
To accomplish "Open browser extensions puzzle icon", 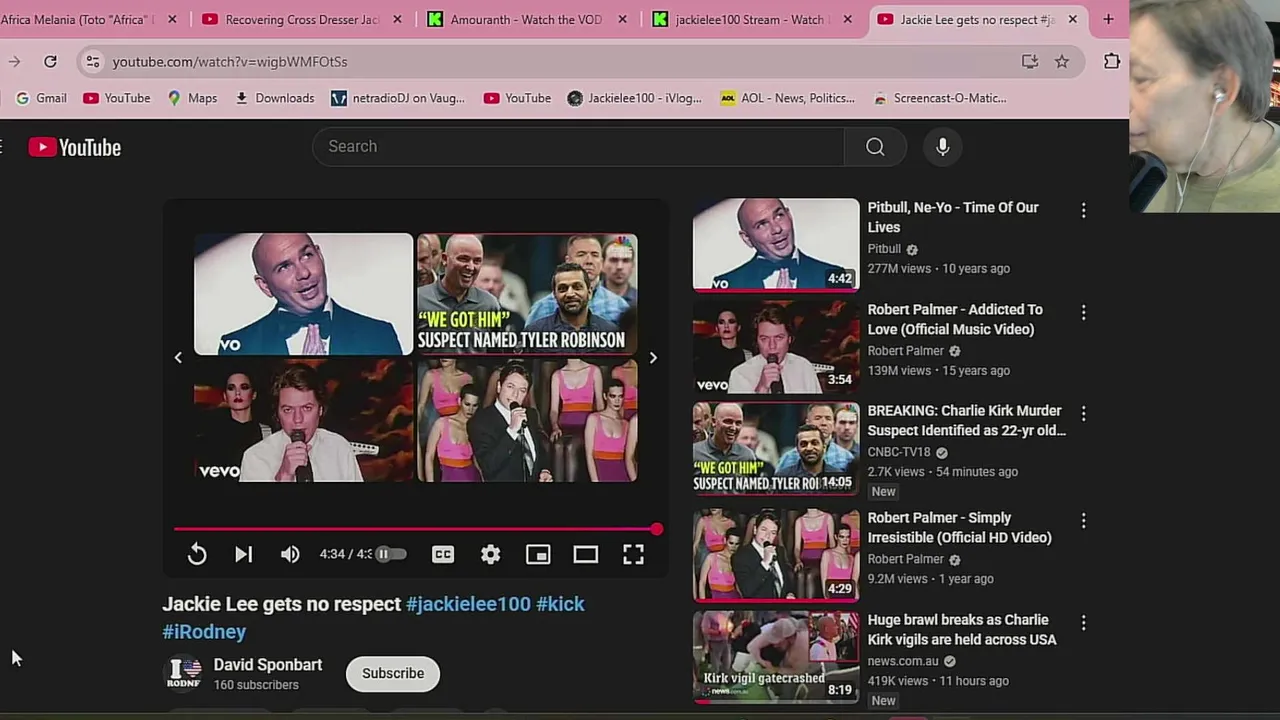I will click(x=1112, y=62).
